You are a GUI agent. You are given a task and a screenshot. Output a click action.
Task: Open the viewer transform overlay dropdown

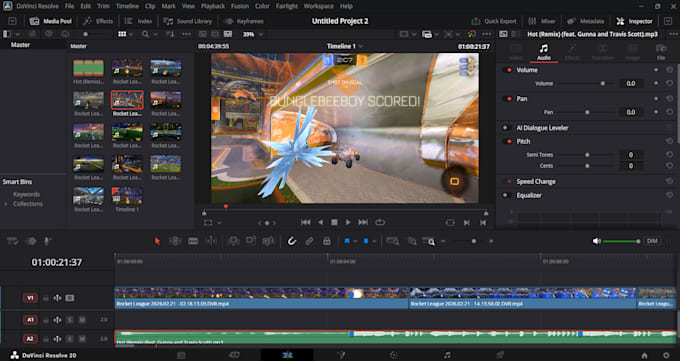(219, 223)
